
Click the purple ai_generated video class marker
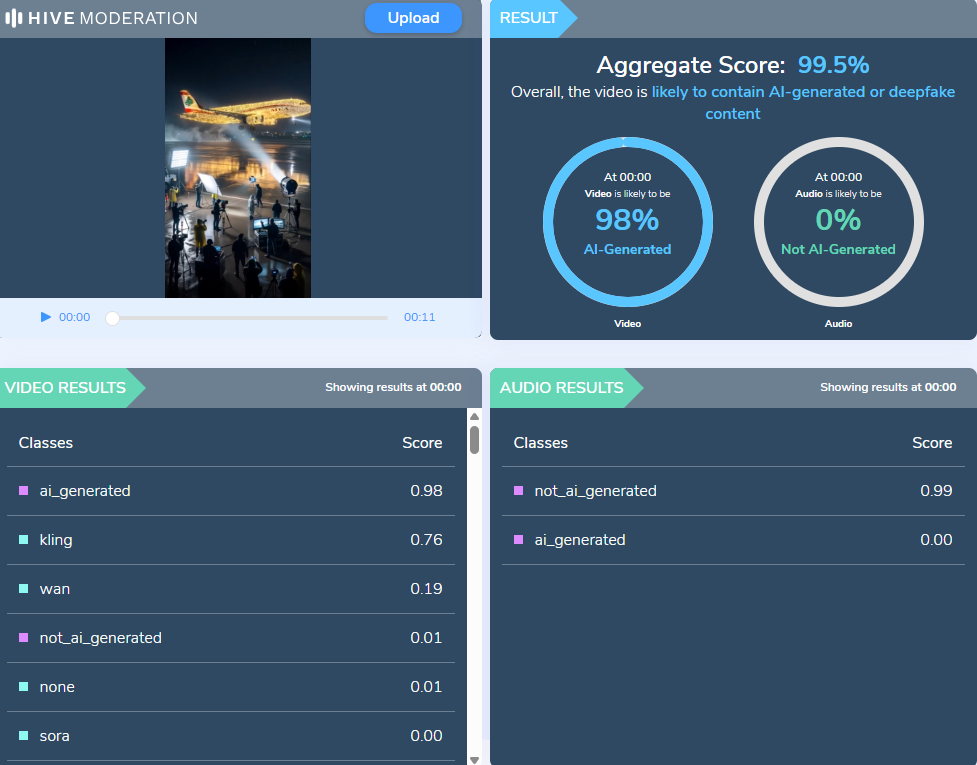pyautogui.click(x=24, y=491)
